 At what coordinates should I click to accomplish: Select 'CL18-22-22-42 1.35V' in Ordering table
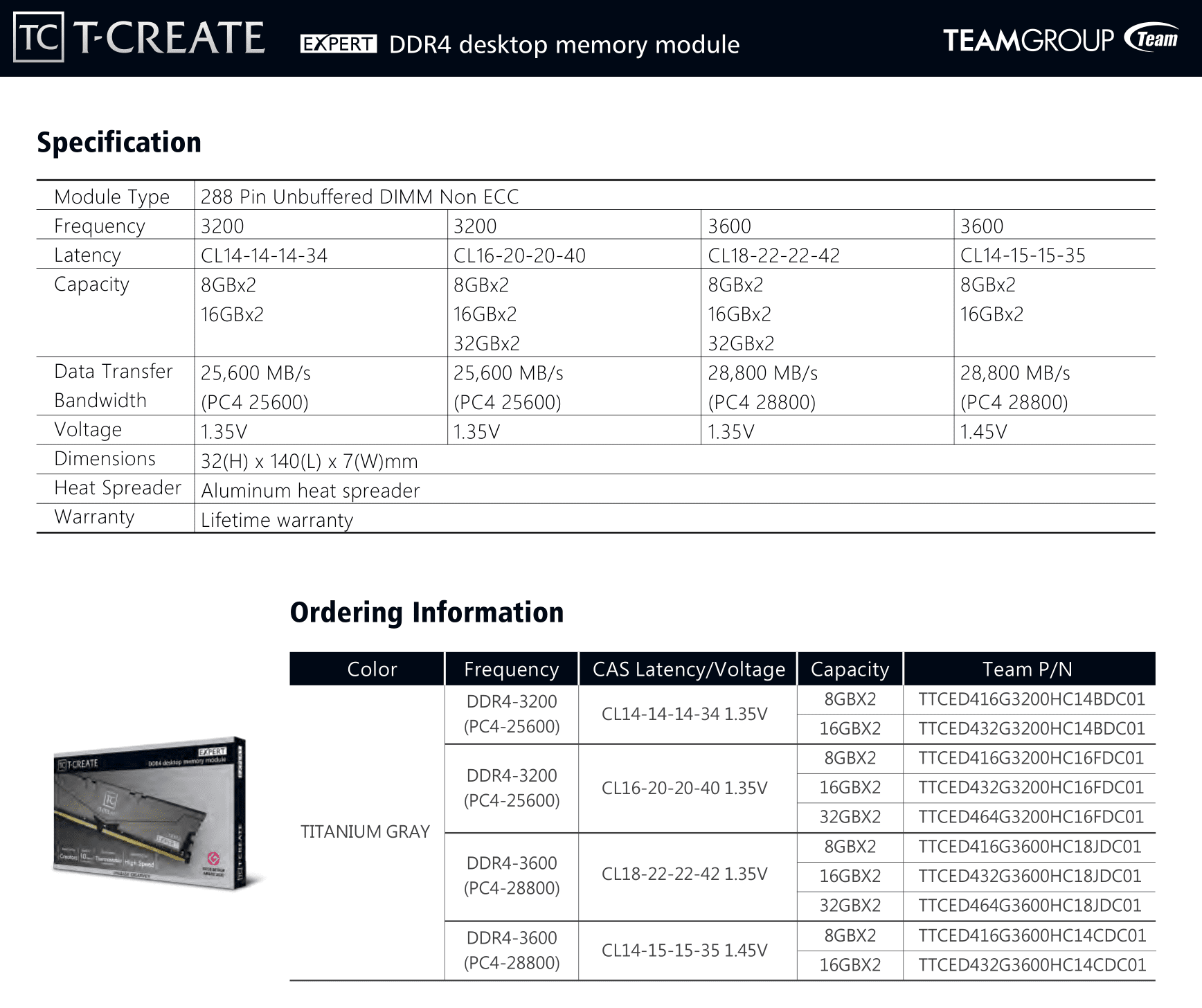tap(684, 874)
